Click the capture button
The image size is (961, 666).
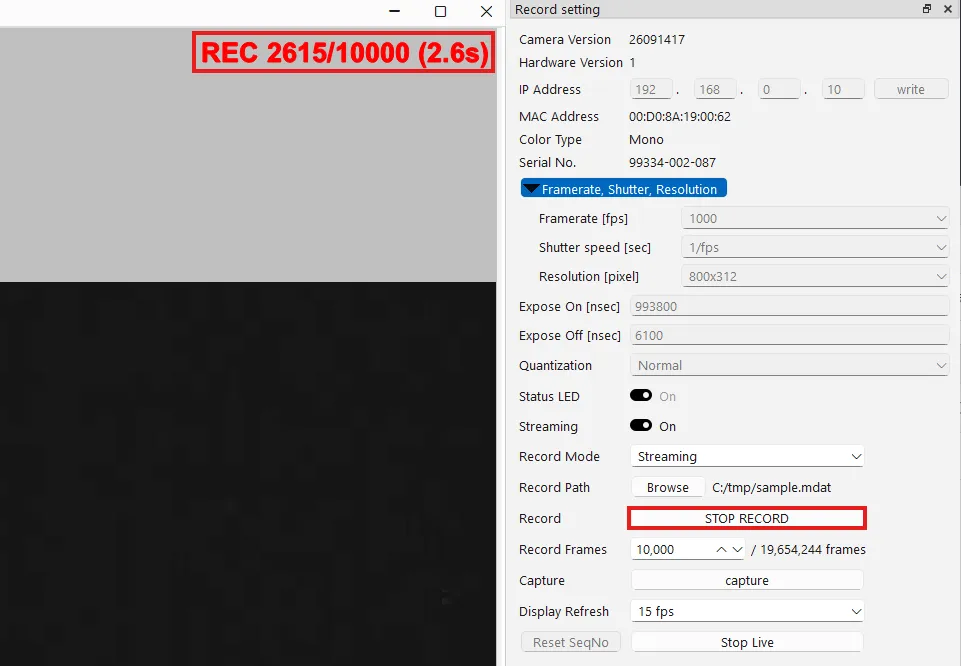747,580
